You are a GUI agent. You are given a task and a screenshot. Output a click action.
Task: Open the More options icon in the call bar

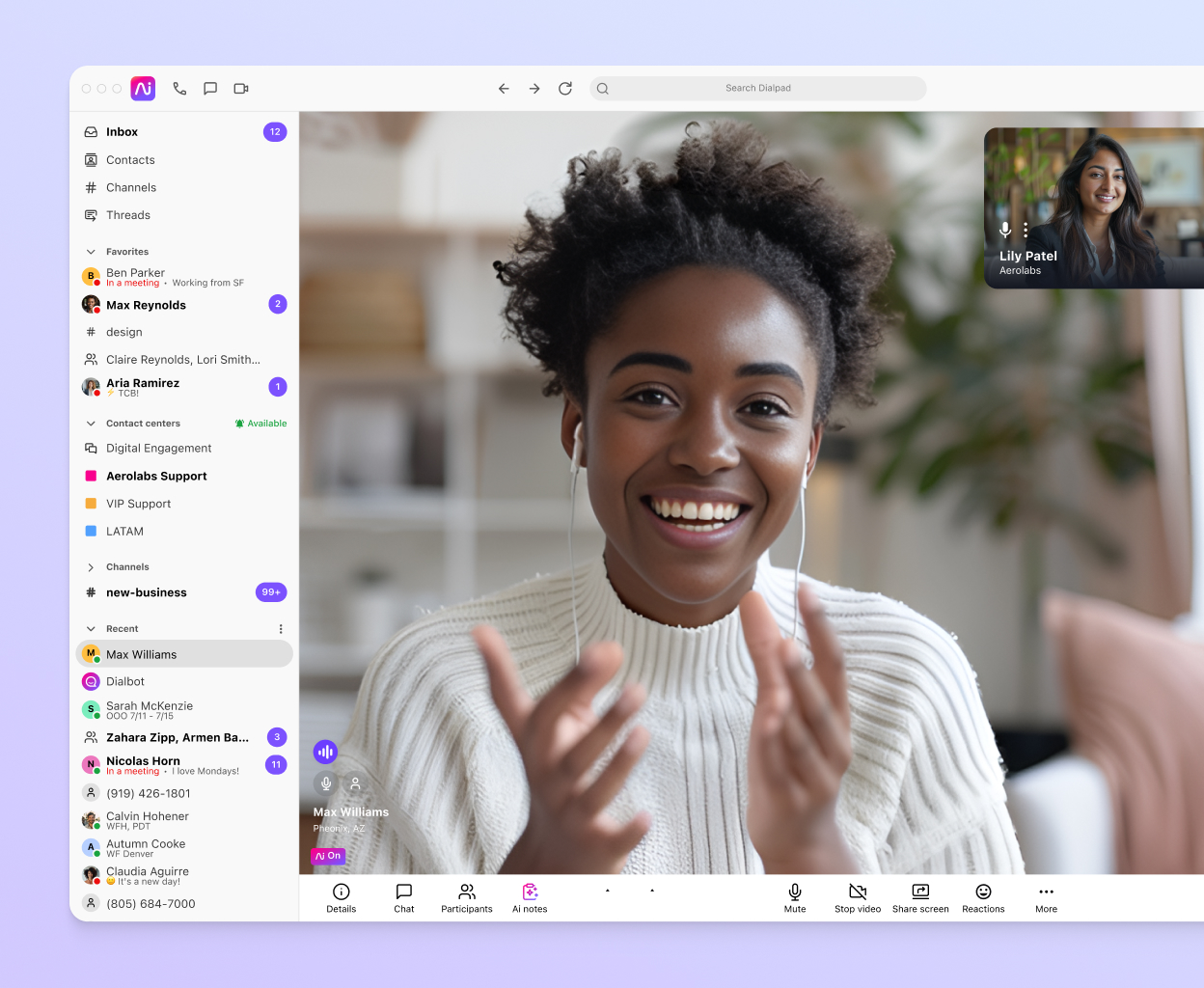click(1046, 892)
